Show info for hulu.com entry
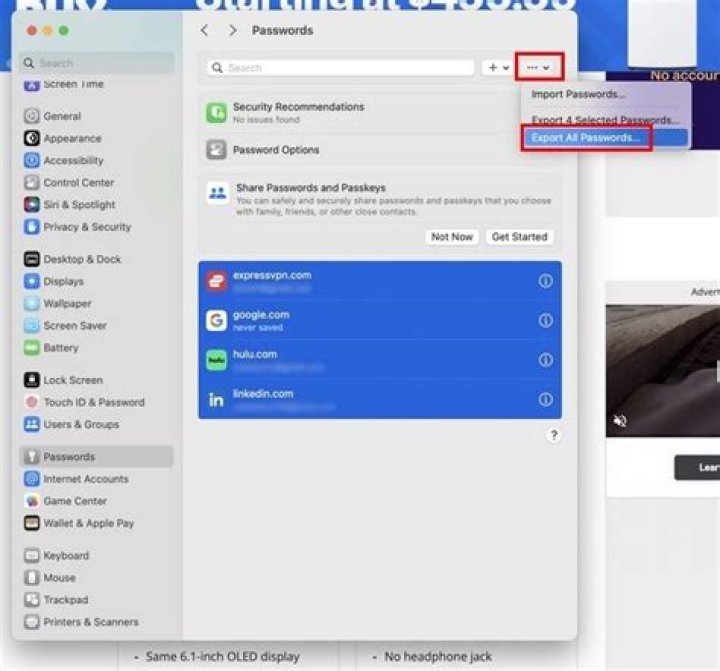Image resolution: width=720 pixels, height=671 pixels. 545,360
